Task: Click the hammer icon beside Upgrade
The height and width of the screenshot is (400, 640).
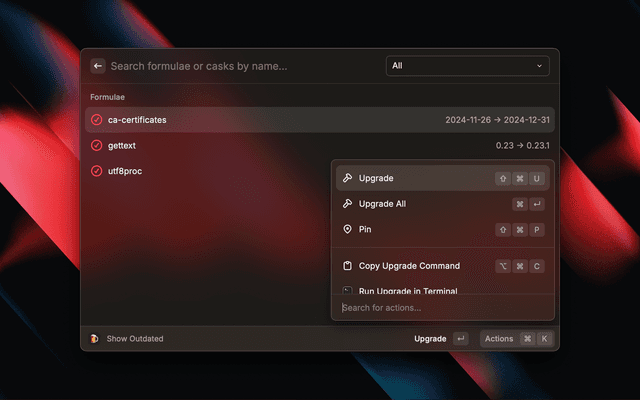Action: (x=347, y=178)
